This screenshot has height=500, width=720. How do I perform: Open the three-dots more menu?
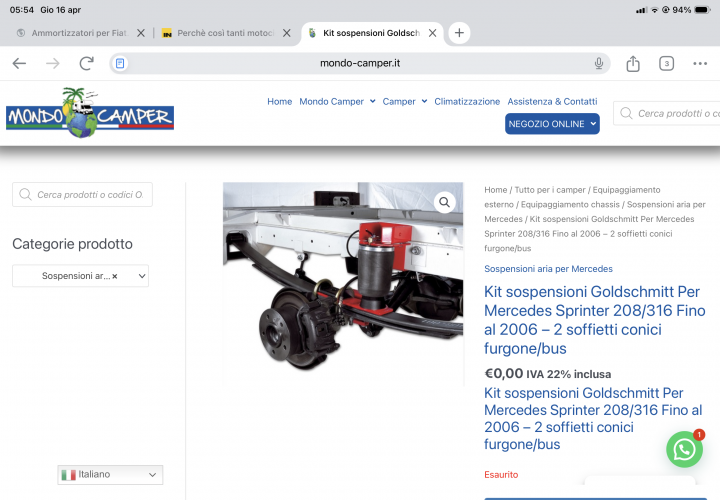click(700, 63)
